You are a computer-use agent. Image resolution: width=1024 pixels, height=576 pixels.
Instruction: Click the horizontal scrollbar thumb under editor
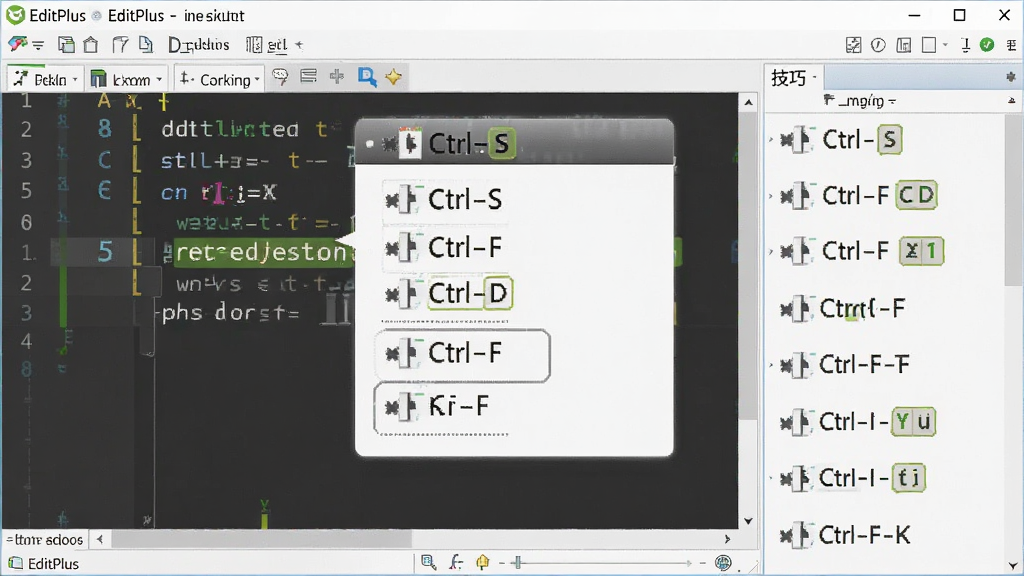click(x=261, y=539)
